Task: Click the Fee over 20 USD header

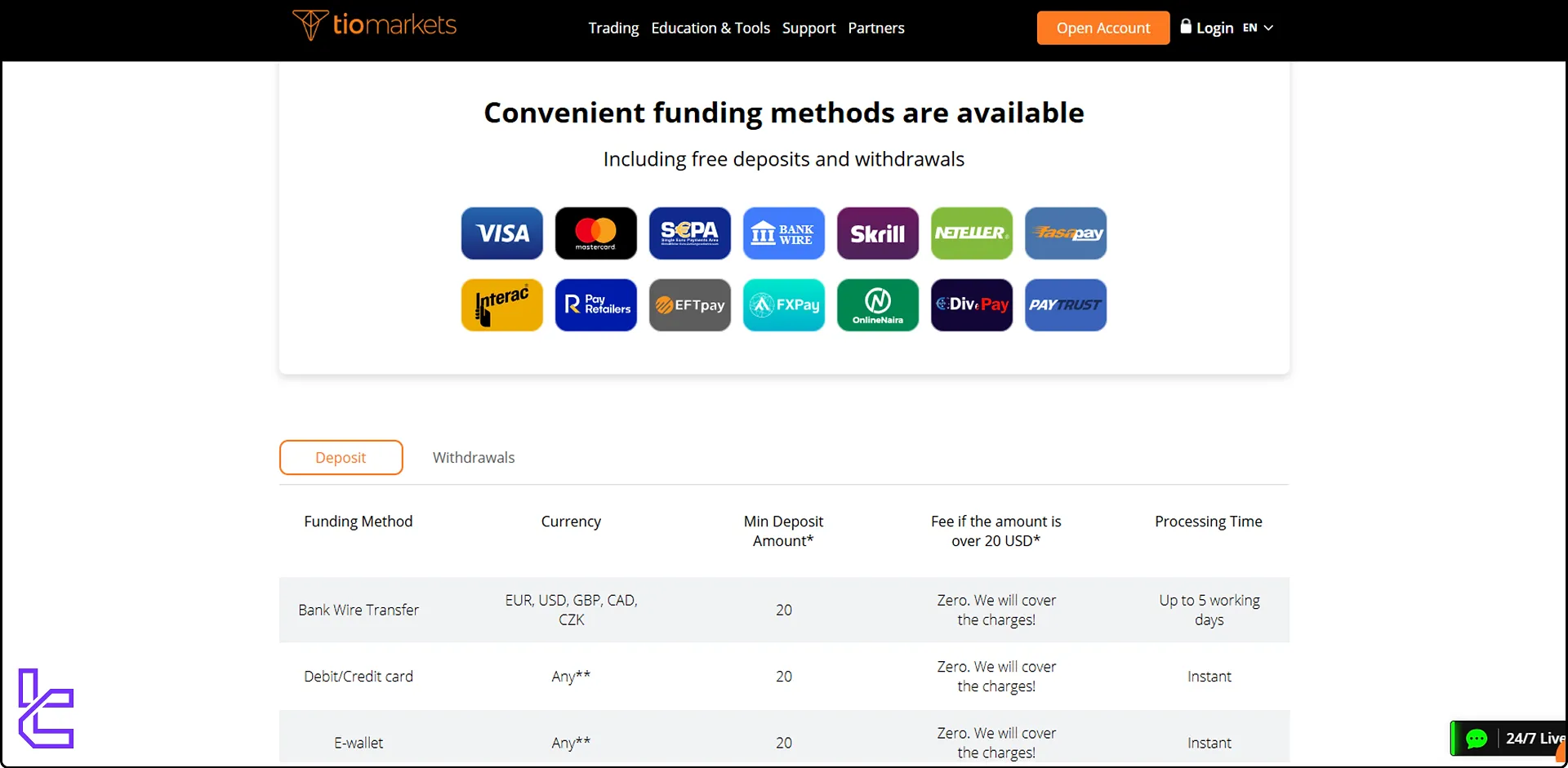Action: pos(996,531)
